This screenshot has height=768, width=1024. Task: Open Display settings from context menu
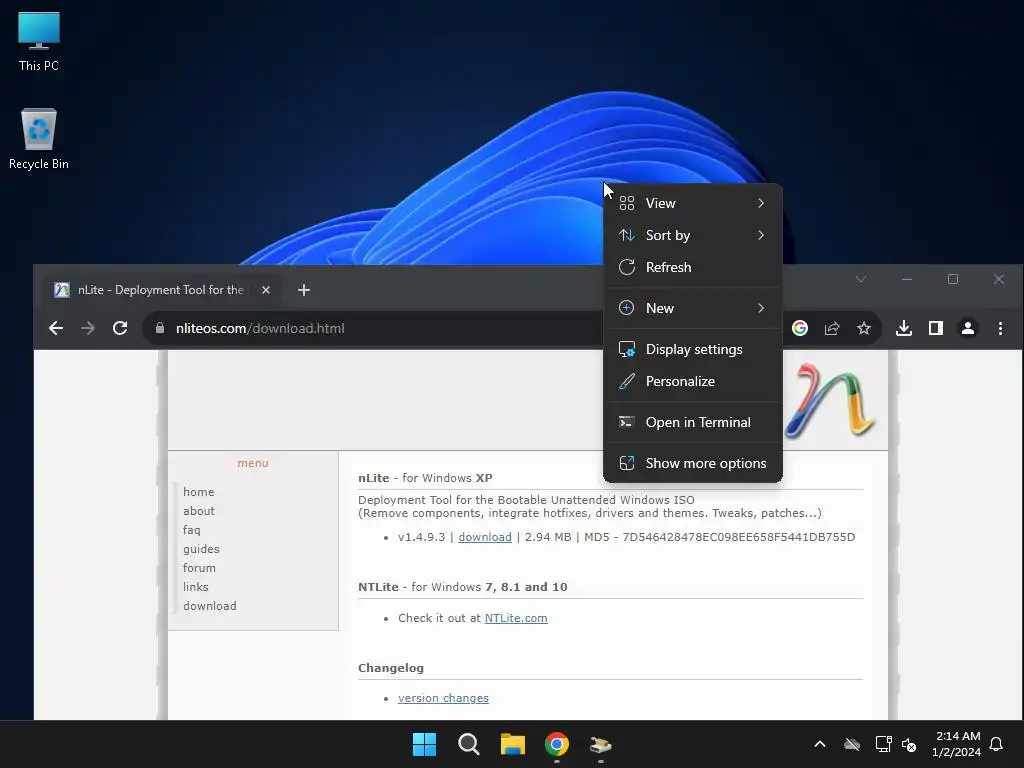click(x=692, y=349)
